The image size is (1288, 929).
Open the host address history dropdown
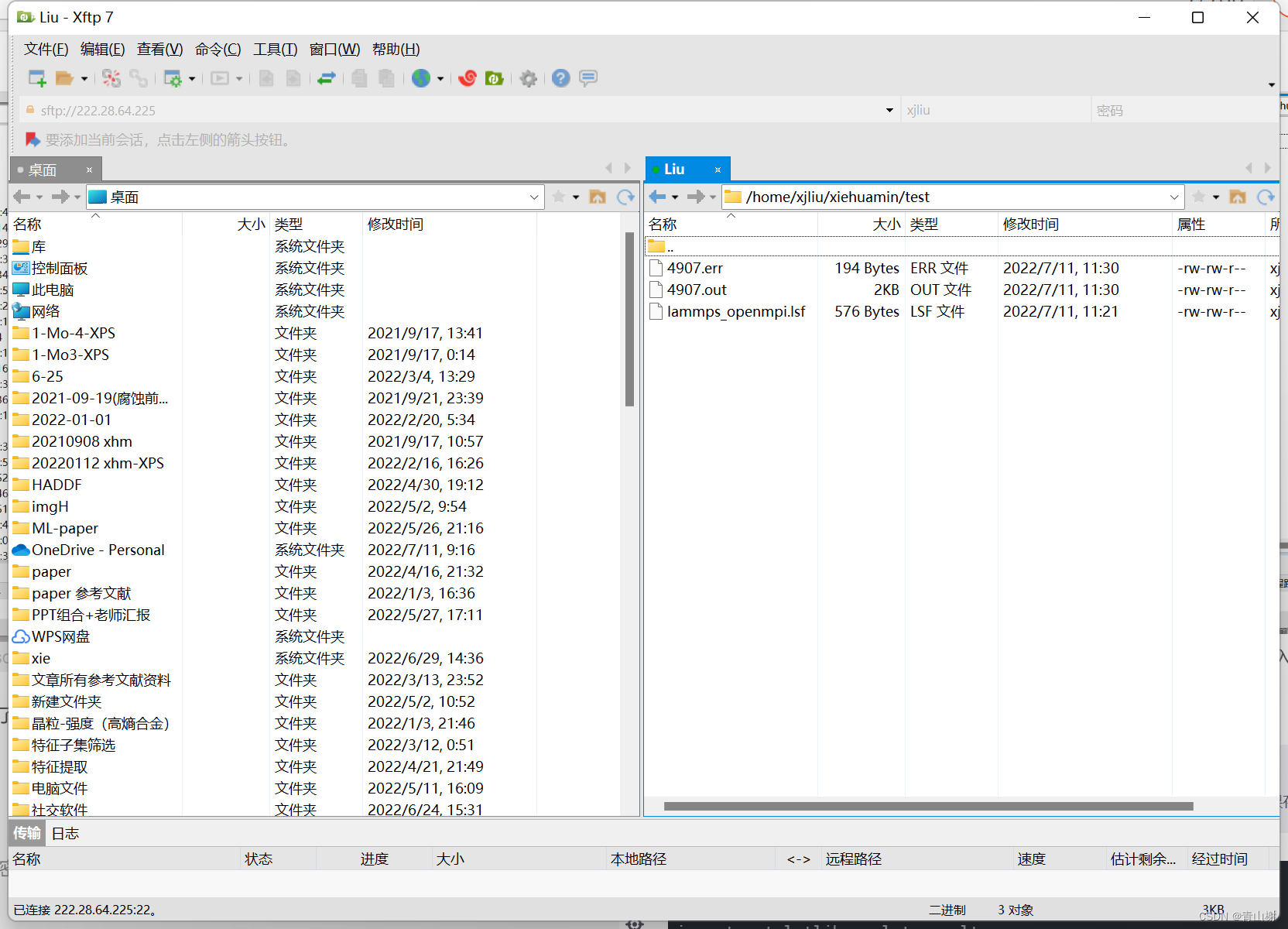(889, 111)
